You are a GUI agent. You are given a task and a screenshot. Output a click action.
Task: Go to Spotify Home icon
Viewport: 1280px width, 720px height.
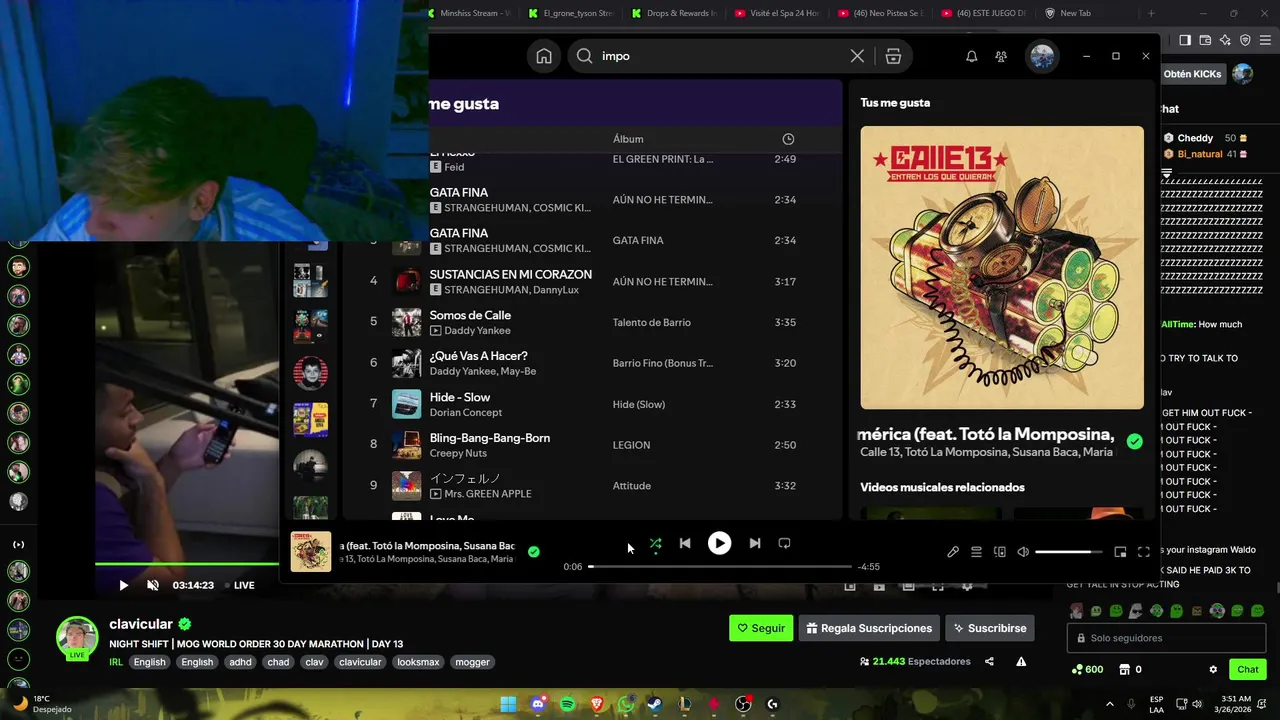[x=544, y=56]
